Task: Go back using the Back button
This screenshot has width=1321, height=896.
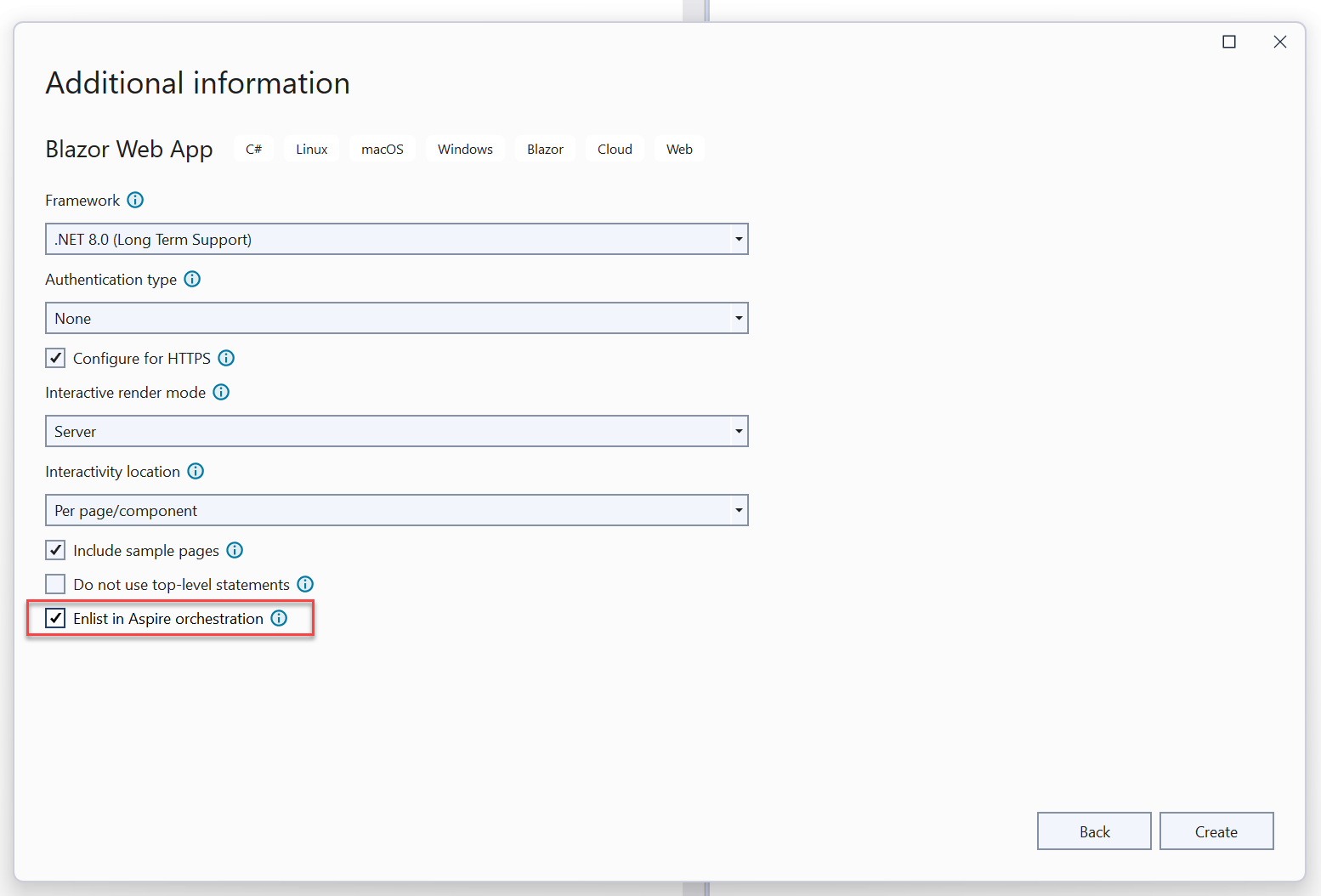Action: coord(1094,831)
